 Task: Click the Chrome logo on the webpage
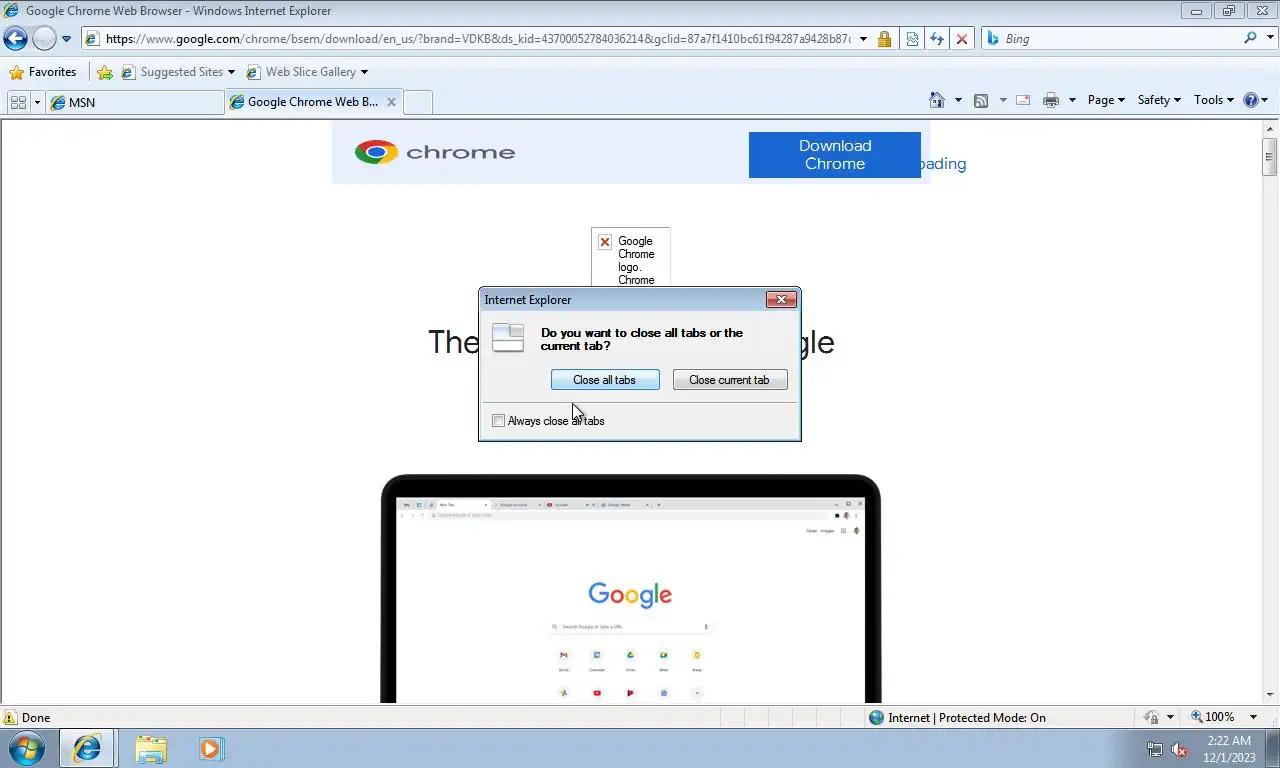[x=435, y=152]
